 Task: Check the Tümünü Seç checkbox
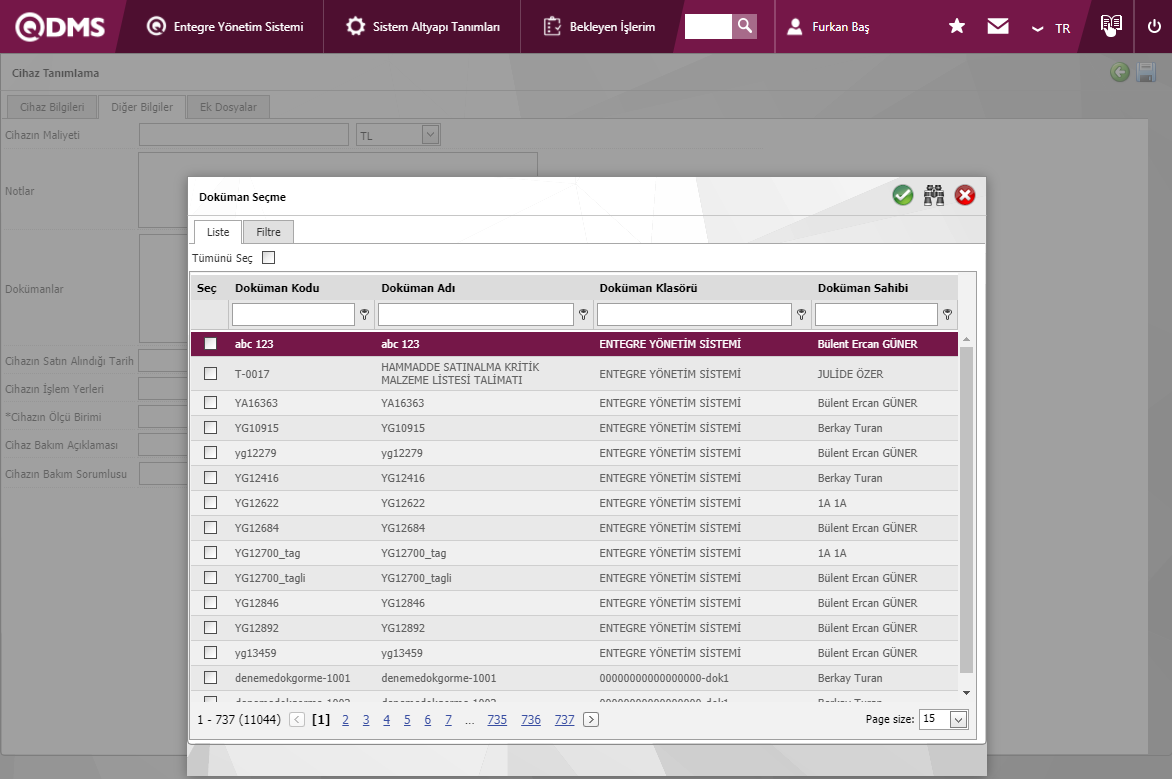(x=268, y=258)
